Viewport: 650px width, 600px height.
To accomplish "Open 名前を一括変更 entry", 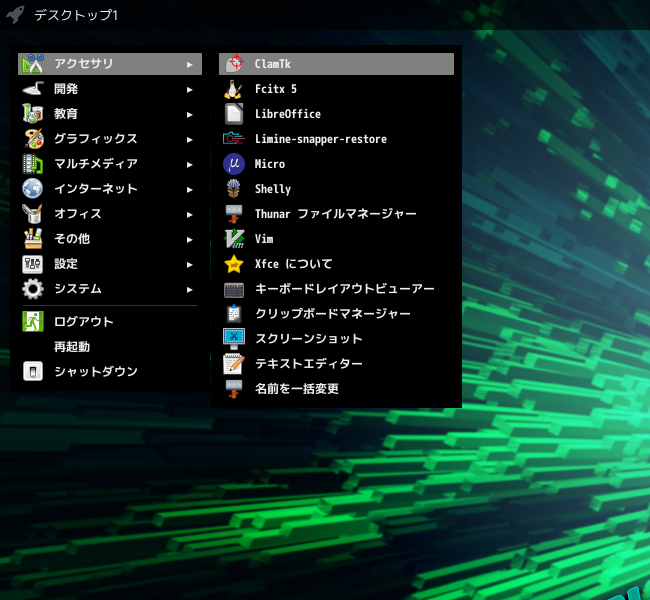I will 336,389.
